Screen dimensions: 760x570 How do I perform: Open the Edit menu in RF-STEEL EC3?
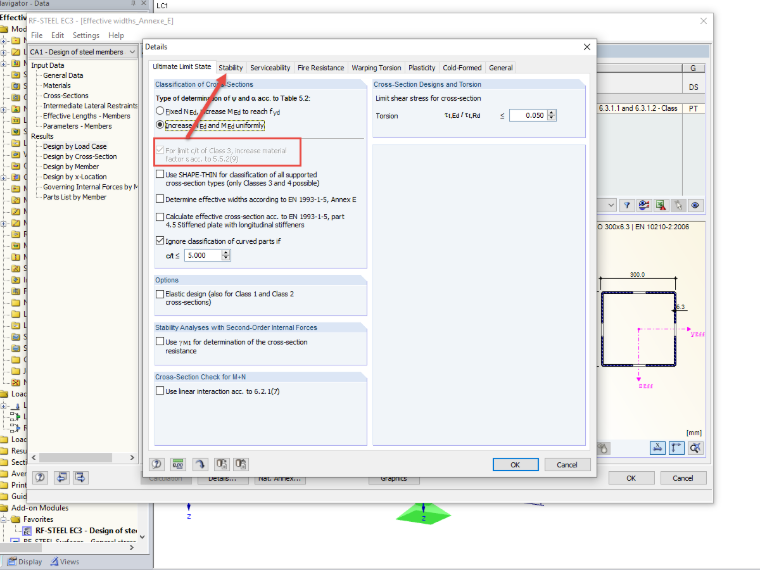(58, 35)
